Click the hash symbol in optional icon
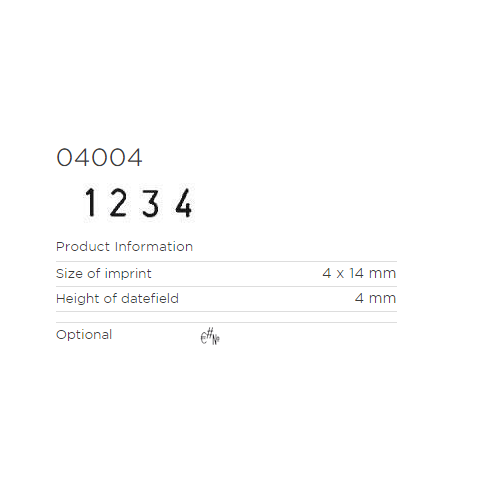Screen dimensions: 500x498 coord(210,333)
